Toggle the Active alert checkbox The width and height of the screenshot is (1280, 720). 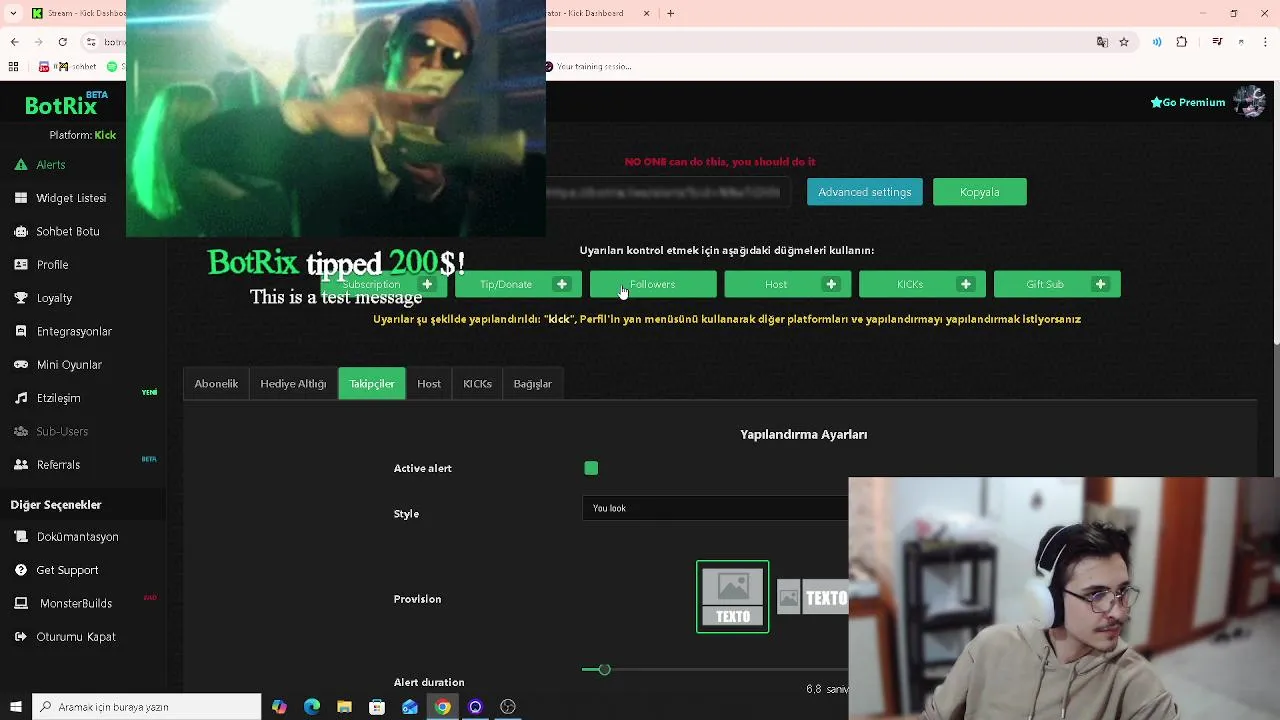(591, 468)
